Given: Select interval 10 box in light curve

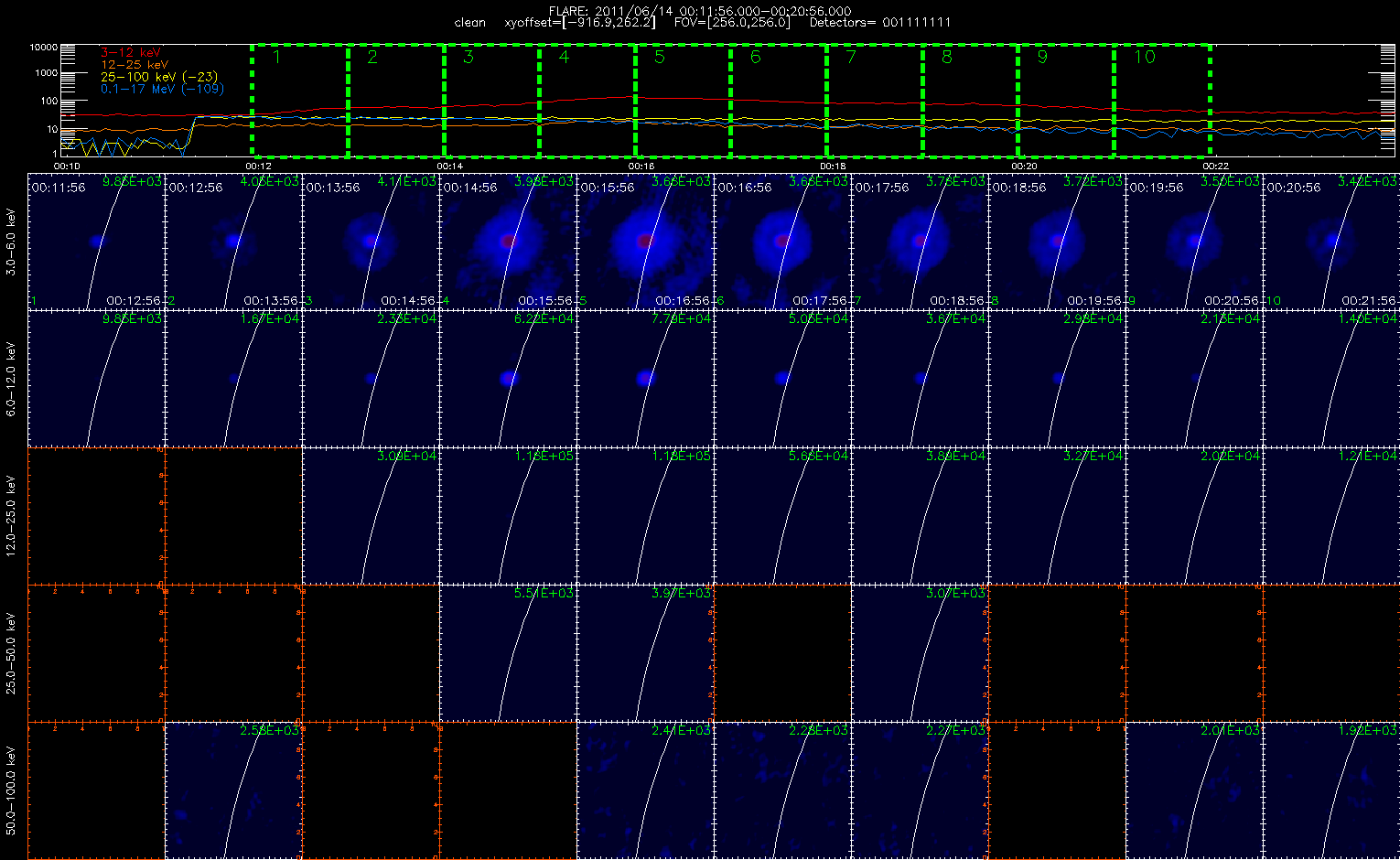Looking at the screenshot, I should [1162, 99].
